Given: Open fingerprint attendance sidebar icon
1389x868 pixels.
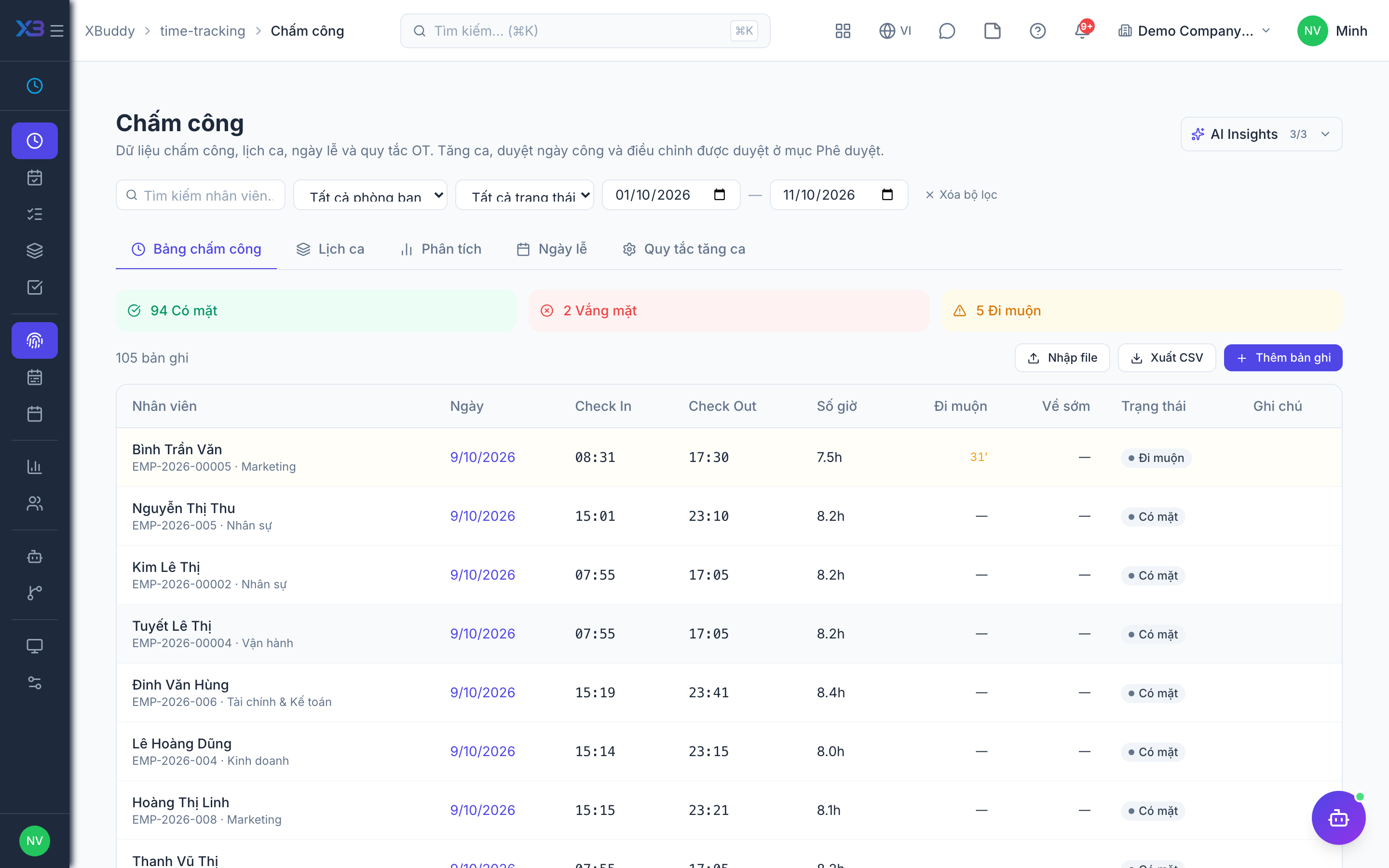Looking at the screenshot, I should tap(34, 340).
